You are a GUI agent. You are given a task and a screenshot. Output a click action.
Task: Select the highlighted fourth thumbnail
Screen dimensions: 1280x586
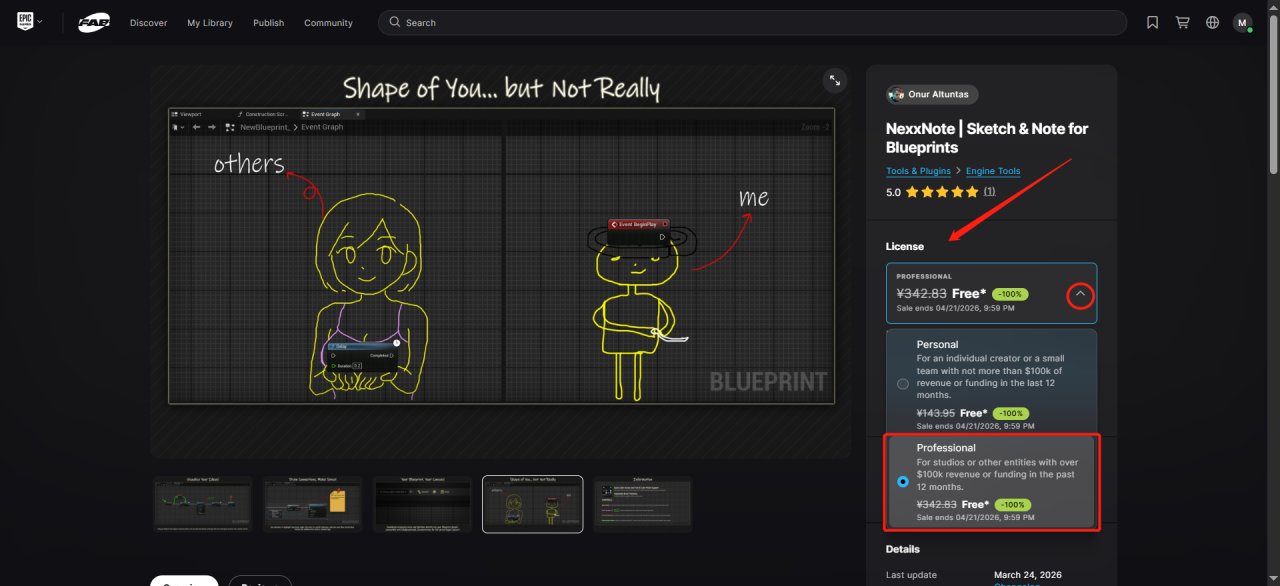(533, 504)
